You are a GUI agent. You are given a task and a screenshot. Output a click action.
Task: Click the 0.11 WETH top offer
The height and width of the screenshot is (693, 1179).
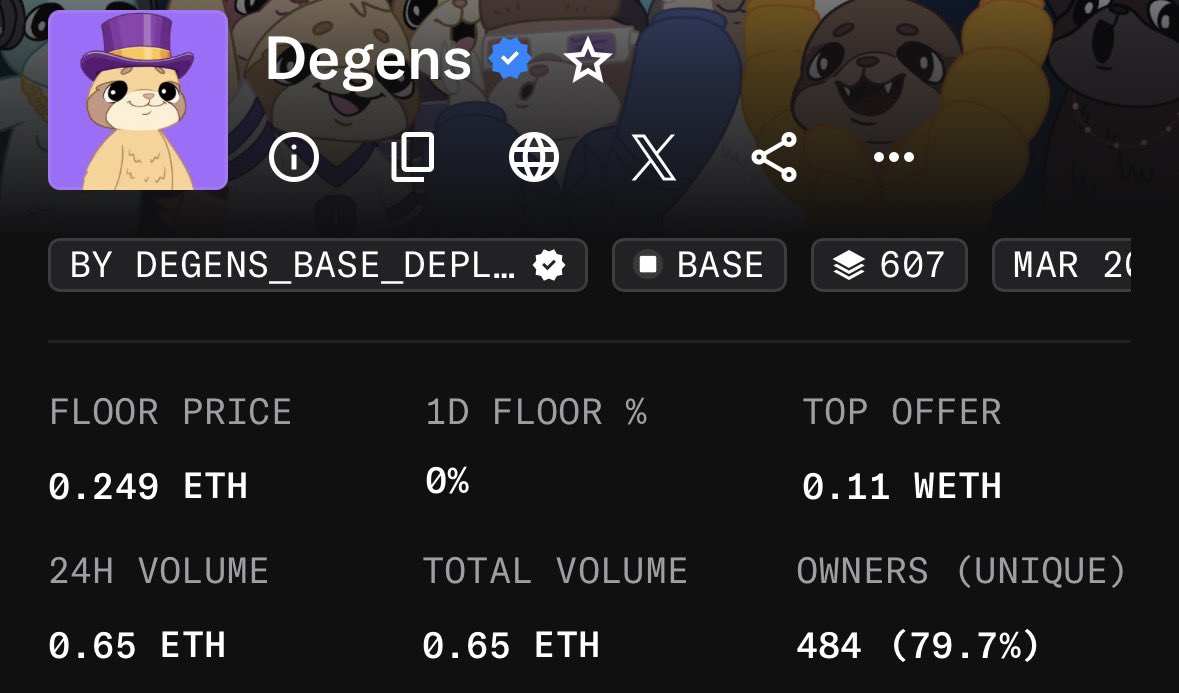(x=902, y=486)
